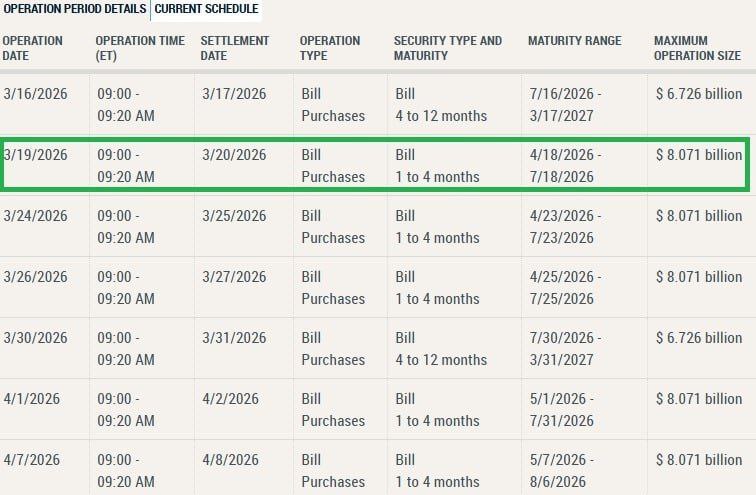Click the Maximum Operation Size column header
756x495 pixels.
tap(697, 48)
